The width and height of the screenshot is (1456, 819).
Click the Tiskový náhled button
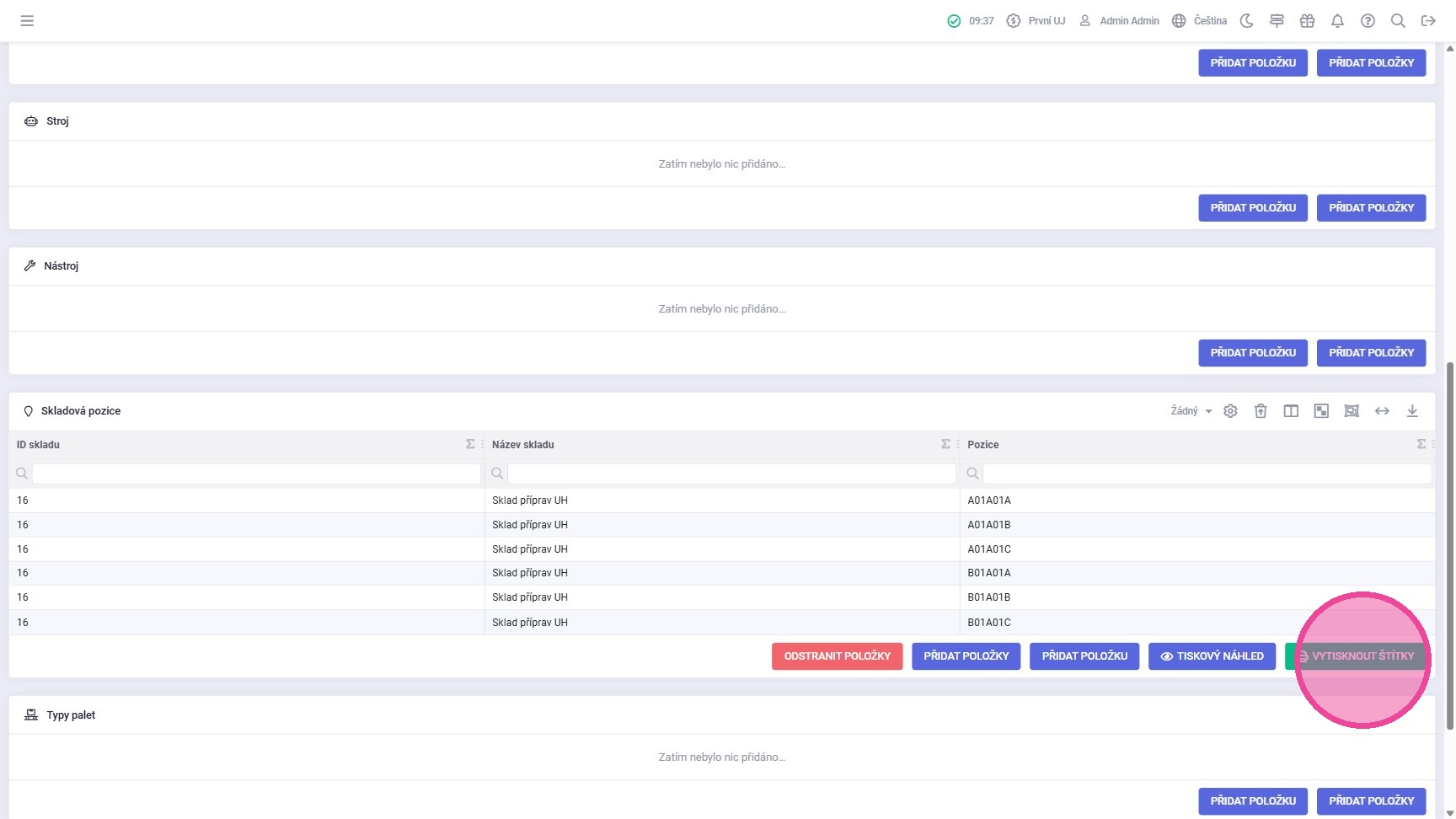click(1212, 656)
